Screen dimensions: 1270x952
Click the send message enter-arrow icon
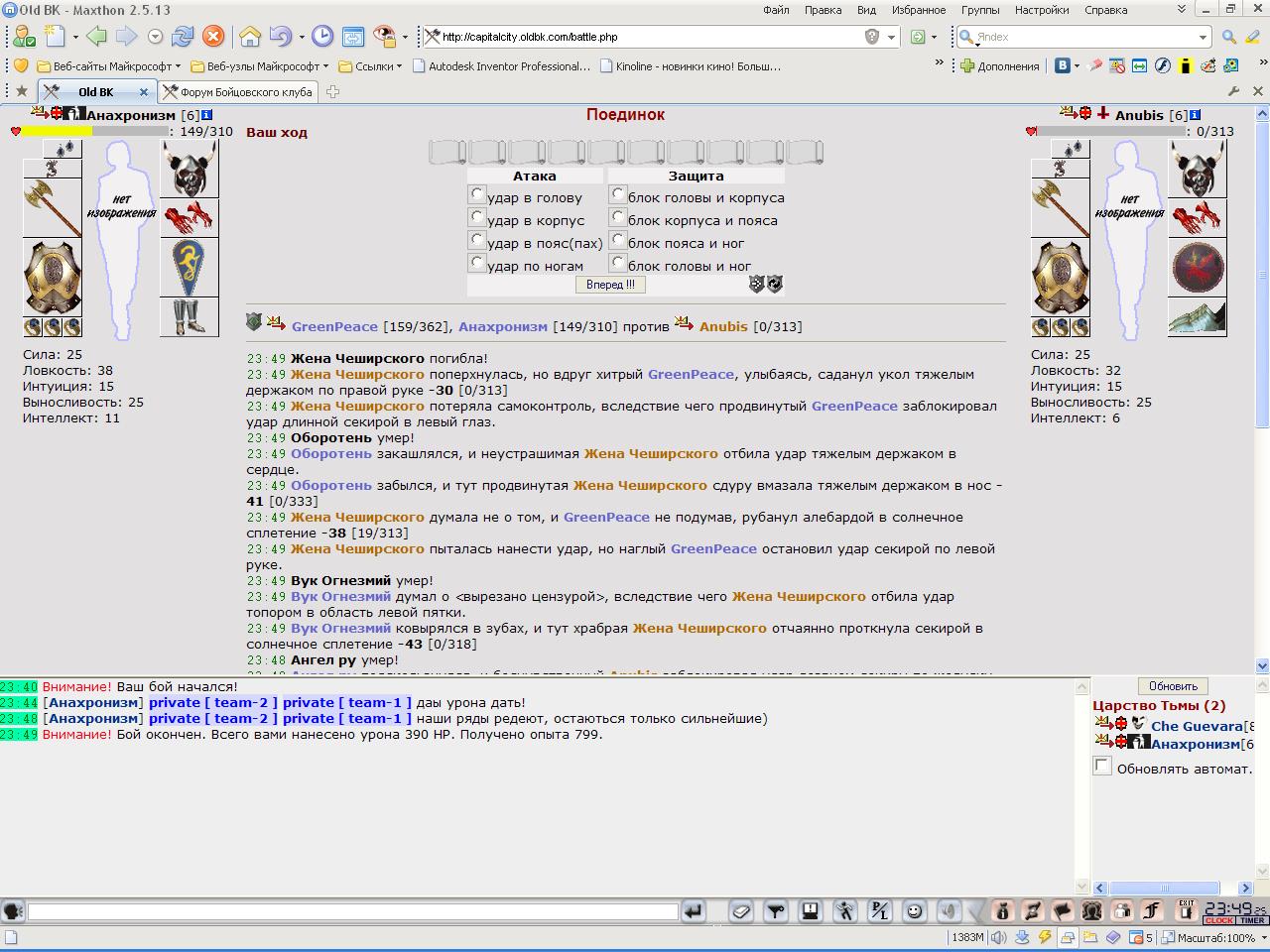click(694, 911)
